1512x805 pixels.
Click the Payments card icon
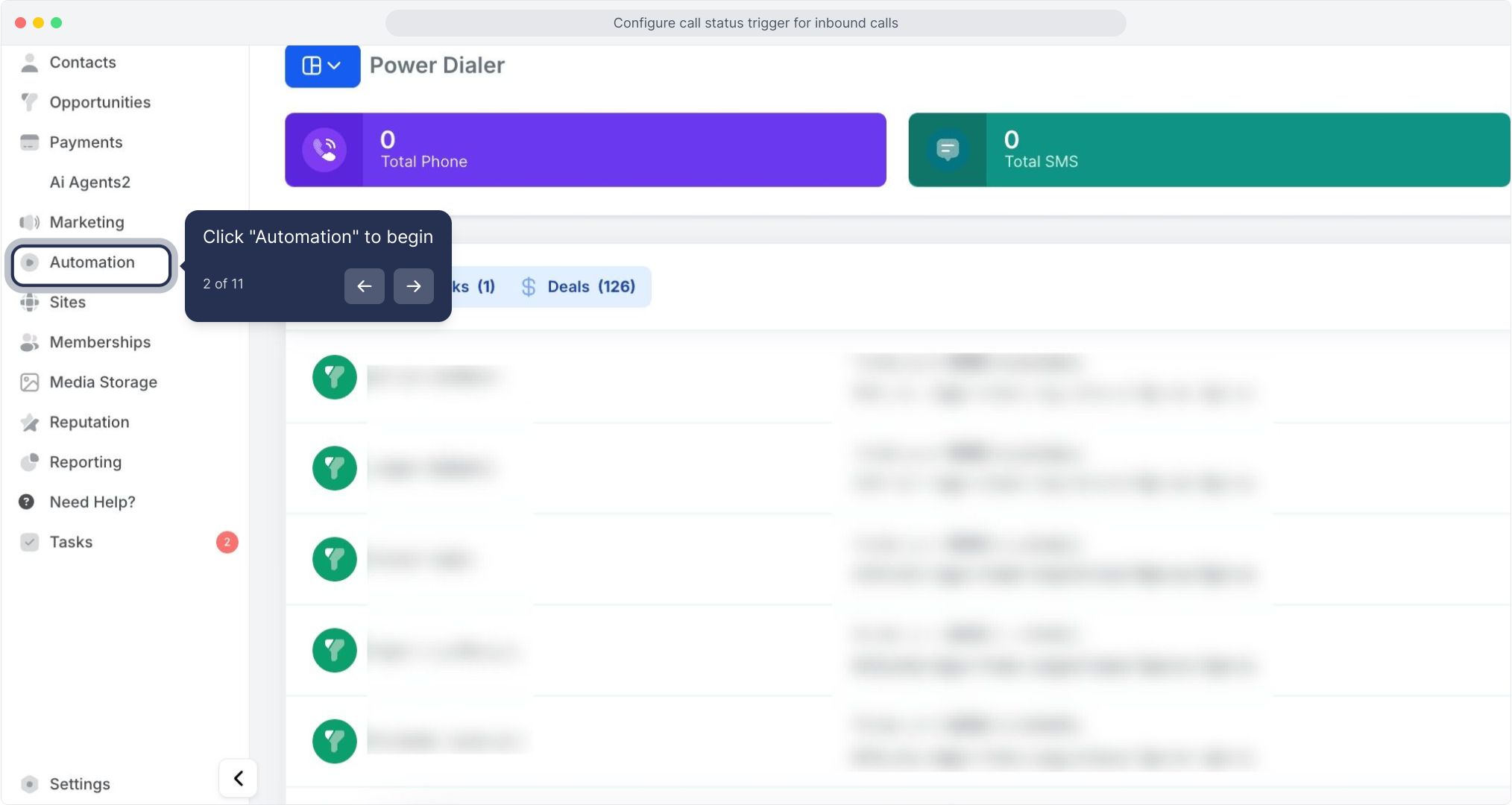click(x=29, y=142)
